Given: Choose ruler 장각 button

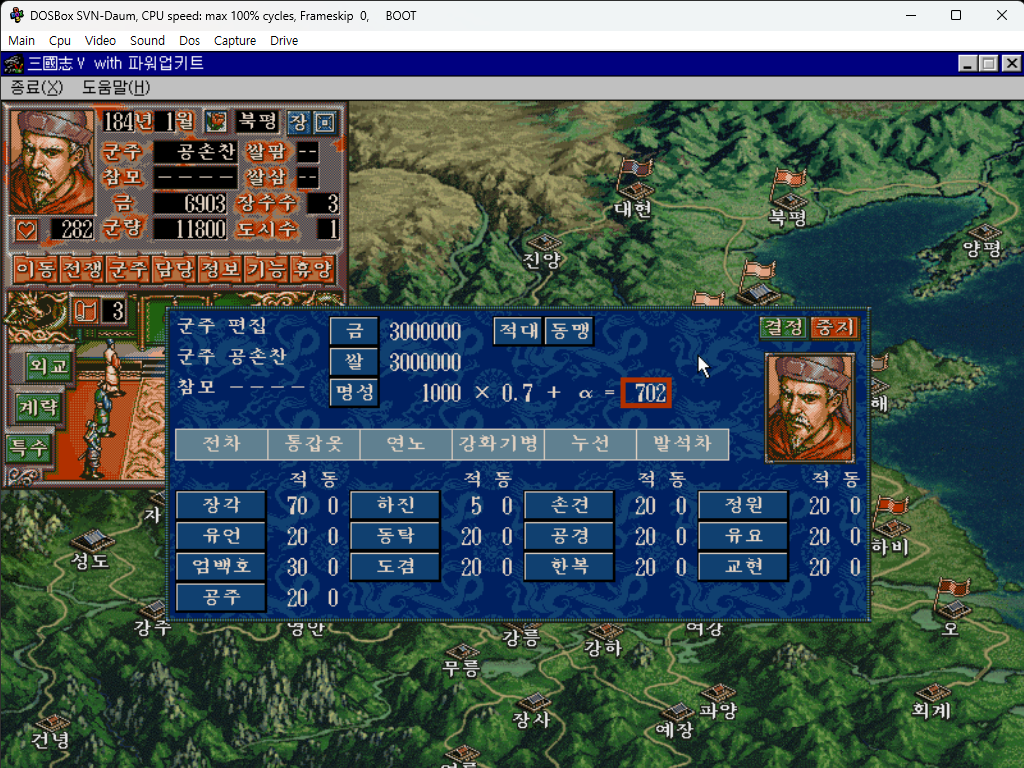Looking at the screenshot, I should coord(221,505).
